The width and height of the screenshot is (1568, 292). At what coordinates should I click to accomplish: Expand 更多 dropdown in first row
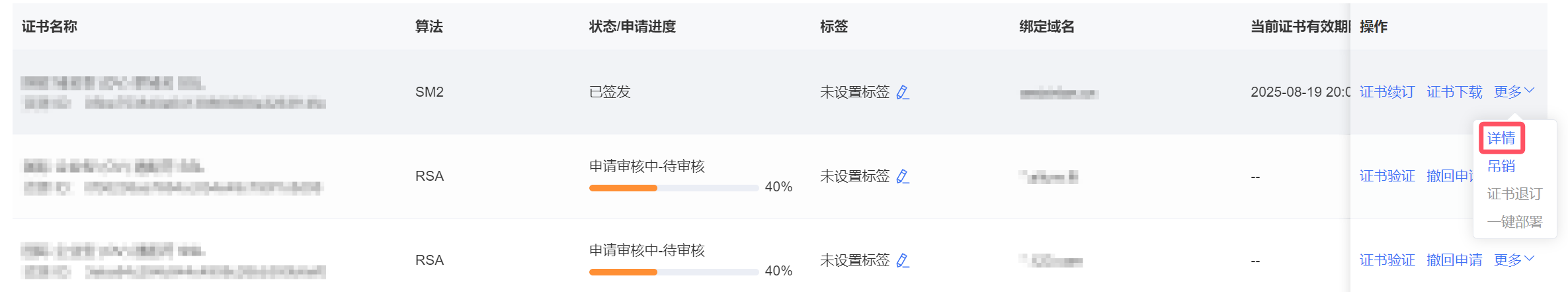[x=1514, y=92]
